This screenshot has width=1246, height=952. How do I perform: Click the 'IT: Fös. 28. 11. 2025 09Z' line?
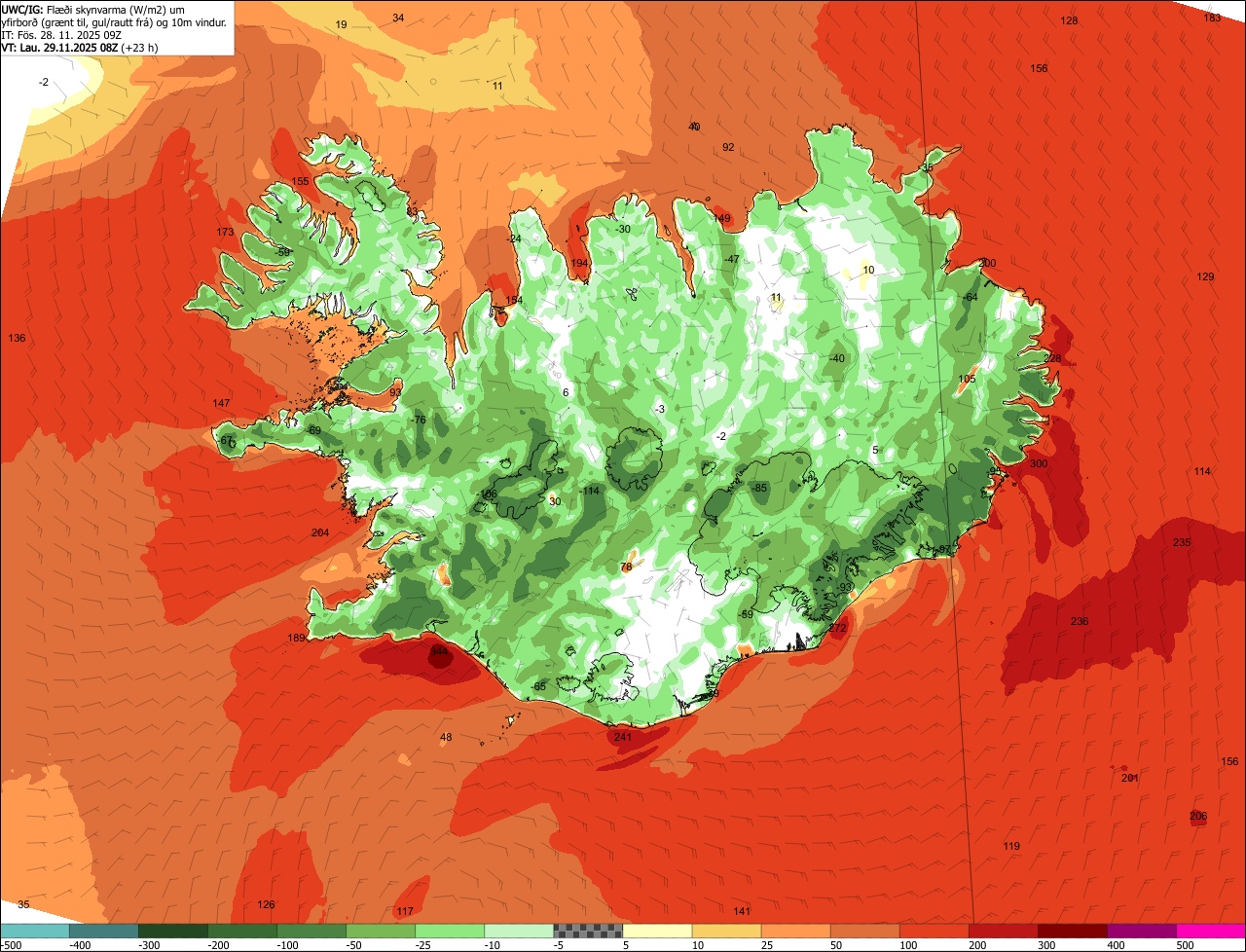pyautogui.click(x=61, y=34)
